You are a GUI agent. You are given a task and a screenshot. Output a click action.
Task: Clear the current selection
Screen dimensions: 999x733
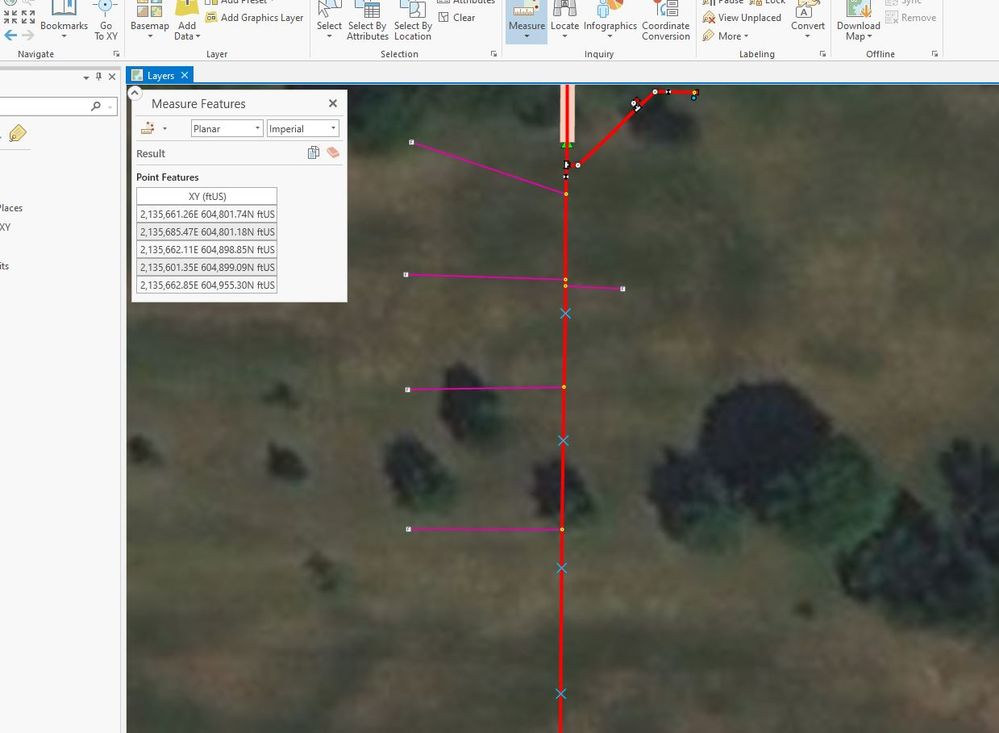pos(457,18)
